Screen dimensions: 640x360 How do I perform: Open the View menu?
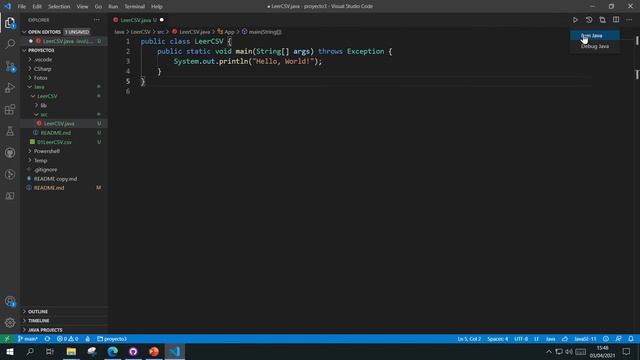(82, 7)
